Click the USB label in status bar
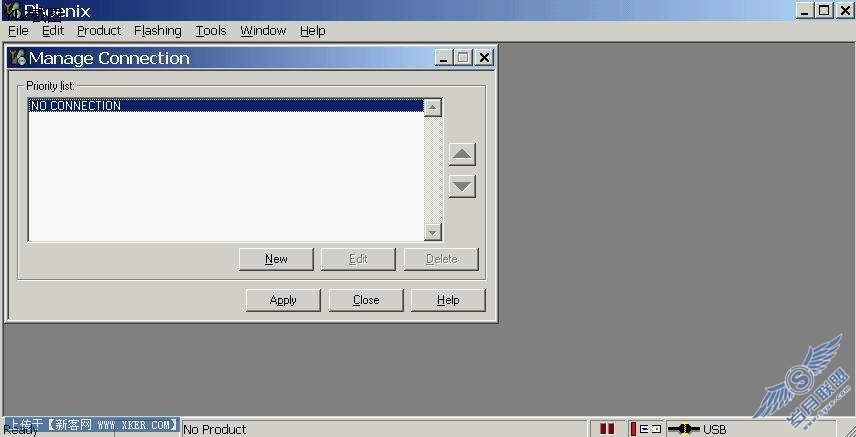This screenshot has width=856, height=437. click(x=715, y=430)
